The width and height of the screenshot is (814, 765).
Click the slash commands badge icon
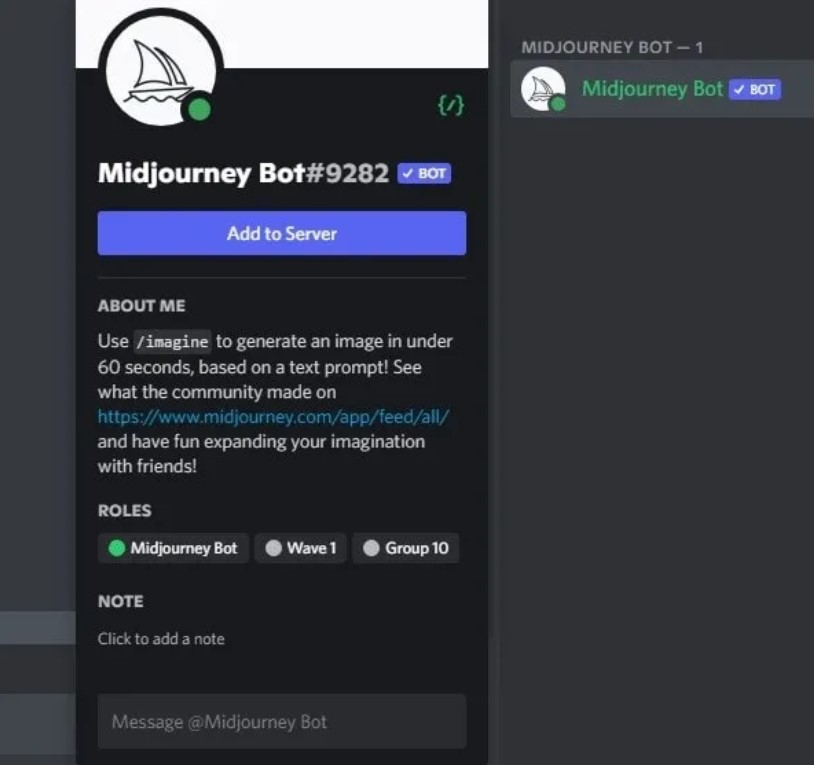(451, 105)
